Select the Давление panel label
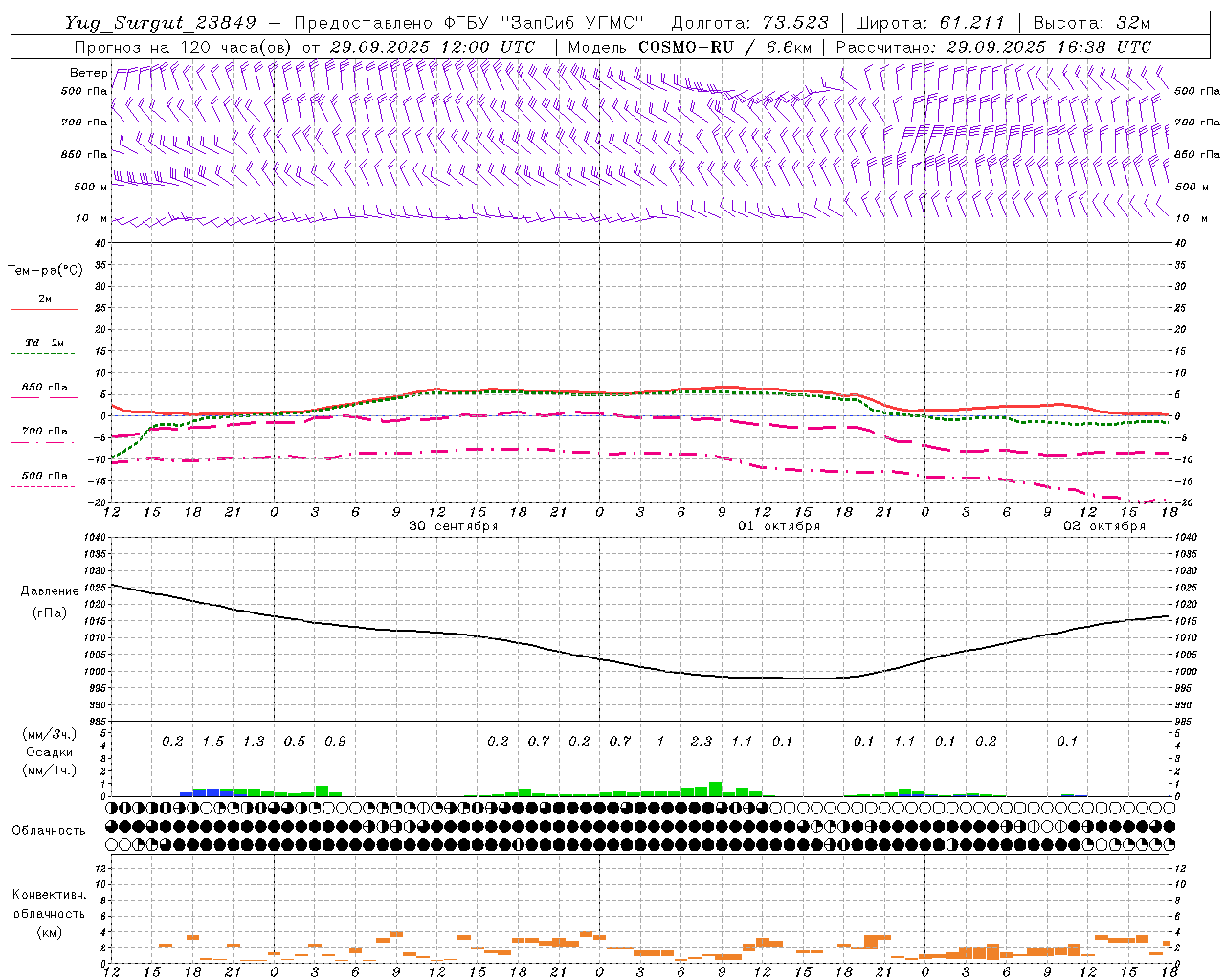Image resolution: width=1225 pixels, height=980 pixels. click(x=50, y=591)
